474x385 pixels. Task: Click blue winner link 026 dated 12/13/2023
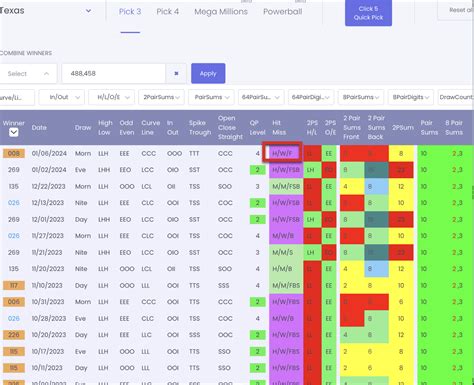pyautogui.click(x=14, y=203)
